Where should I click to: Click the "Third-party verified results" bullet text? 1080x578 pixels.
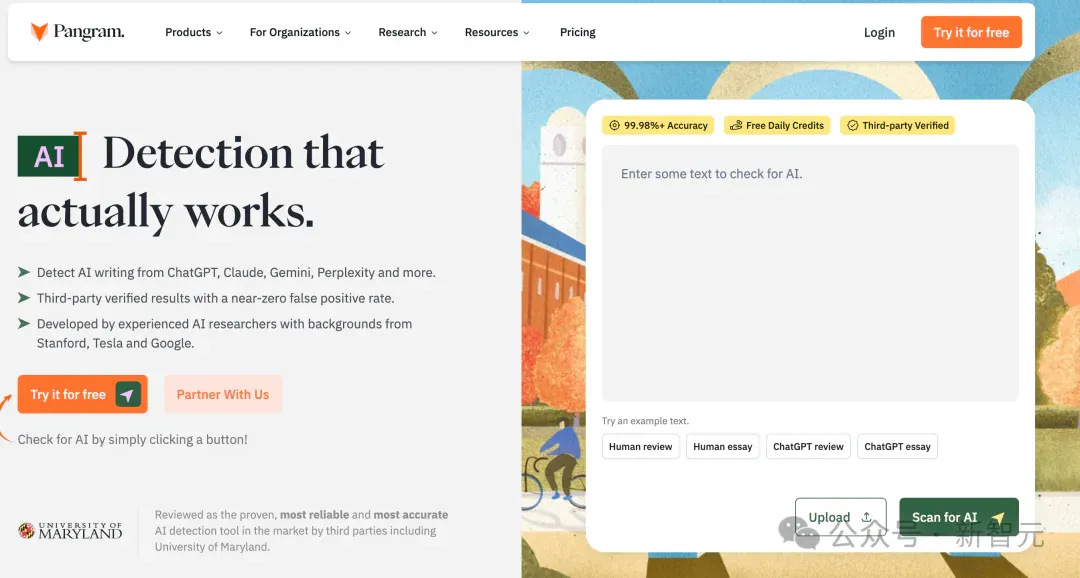click(216, 298)
